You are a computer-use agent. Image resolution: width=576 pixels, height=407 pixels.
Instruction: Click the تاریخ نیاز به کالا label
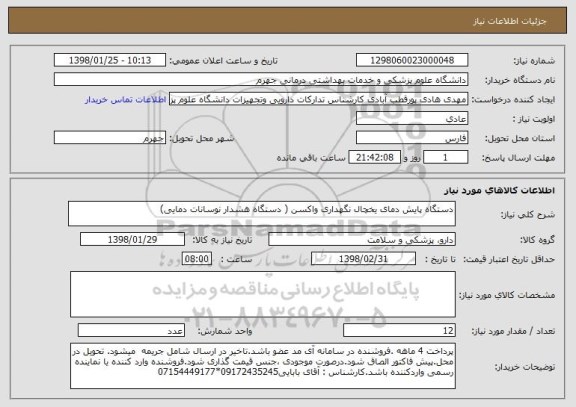click(x=222, y=240)
